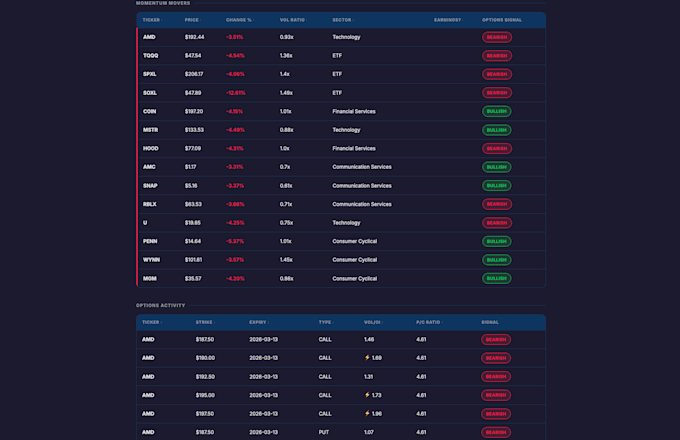The image size is (680, 440).
Task: Select the PENN ticker
Action: (x=150, y=241)
